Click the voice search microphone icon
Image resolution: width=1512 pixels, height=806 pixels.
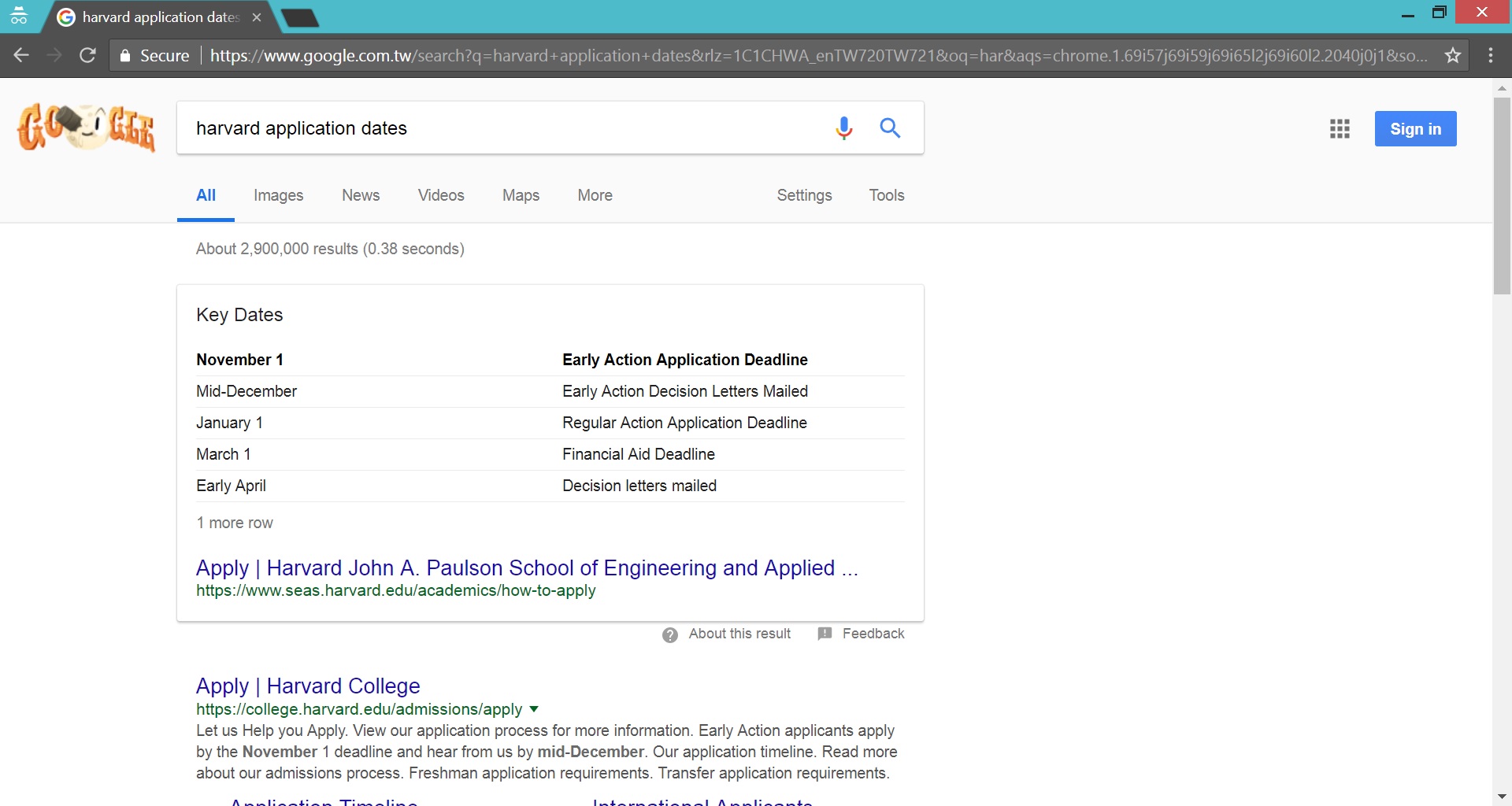pos(843,128)
